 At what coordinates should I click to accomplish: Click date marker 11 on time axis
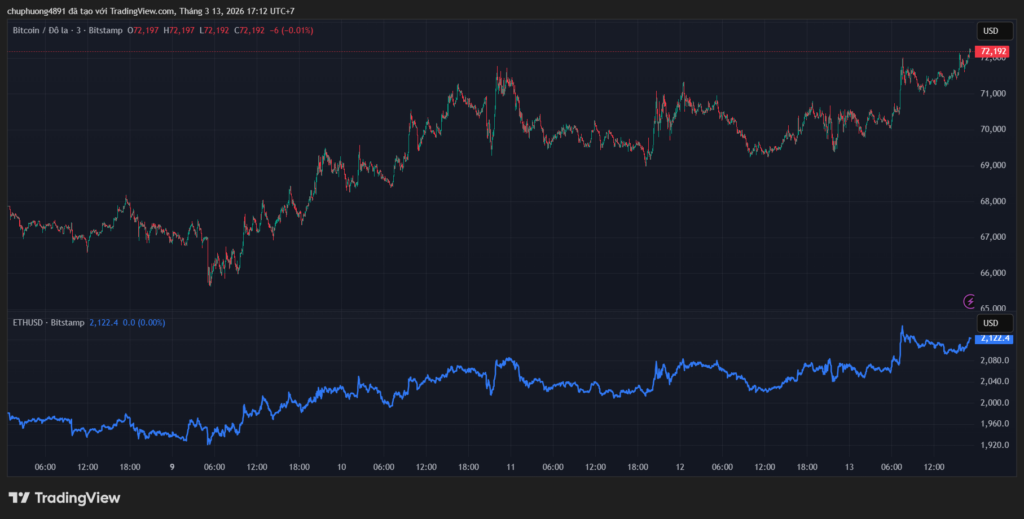click(511, 466)
